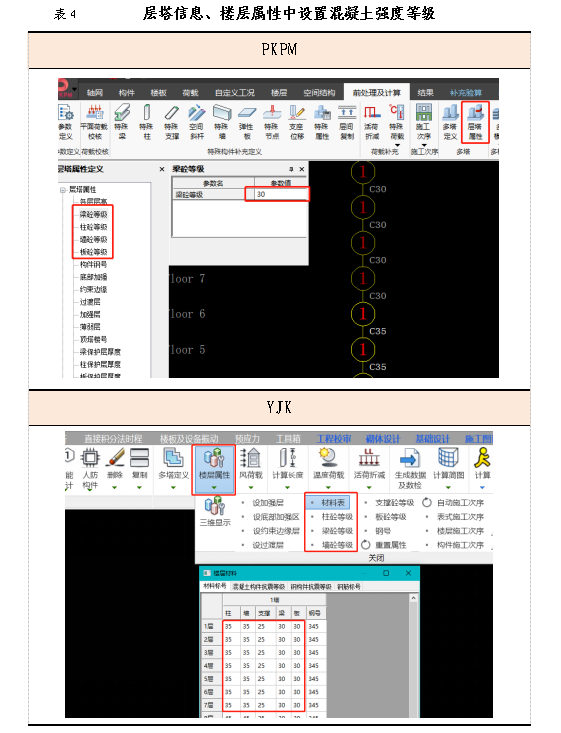
Task: Expand the 计算简图 dropdown arrow
Action: [x=448, y=488]
